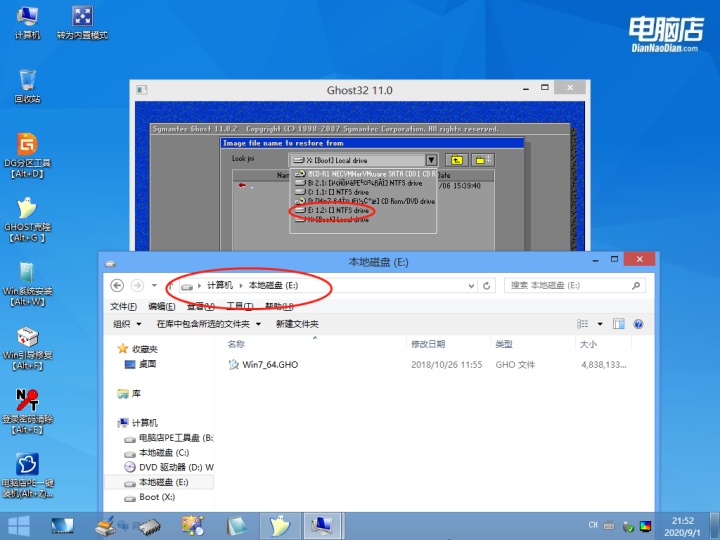This screenshot has height=540, width=720.
Task: Click the monitor icon on taskbar
Action: coord(62,526)
